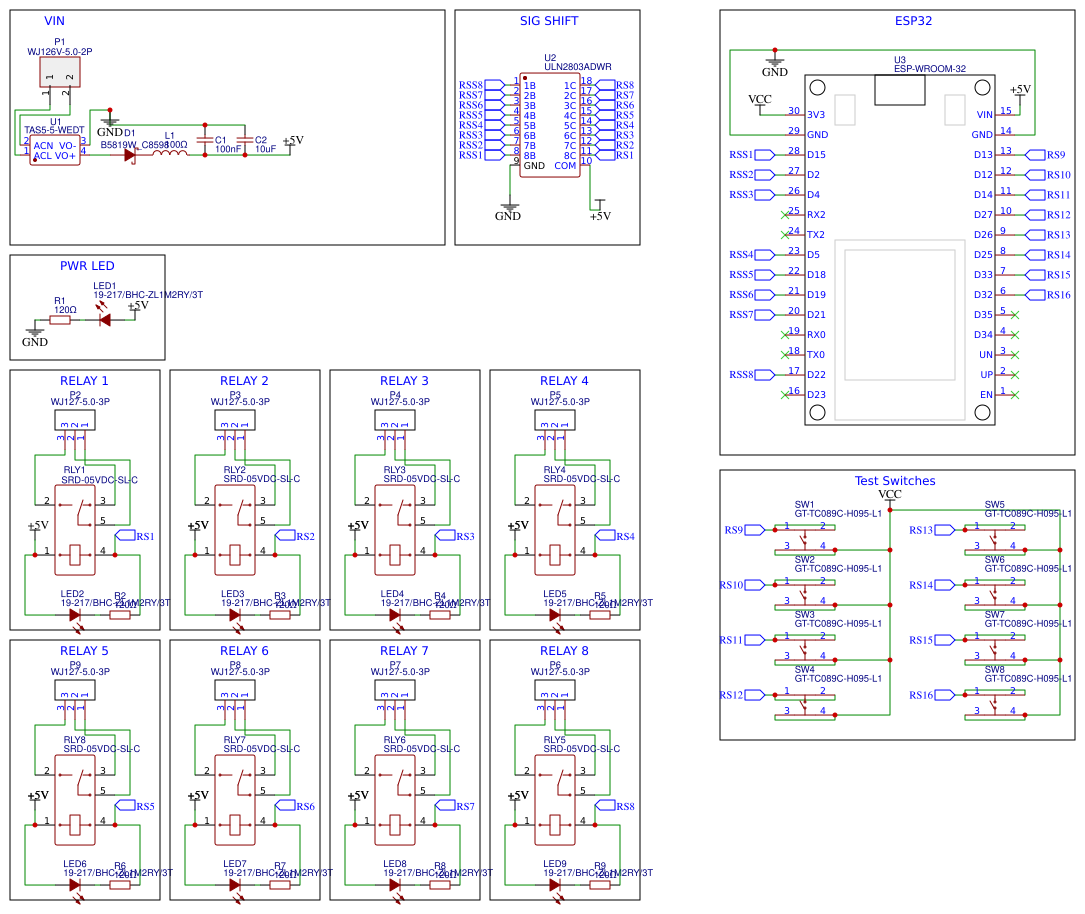Select the "SIG SHIFT" block title
Screen dimensions: 1085x914
549,21
